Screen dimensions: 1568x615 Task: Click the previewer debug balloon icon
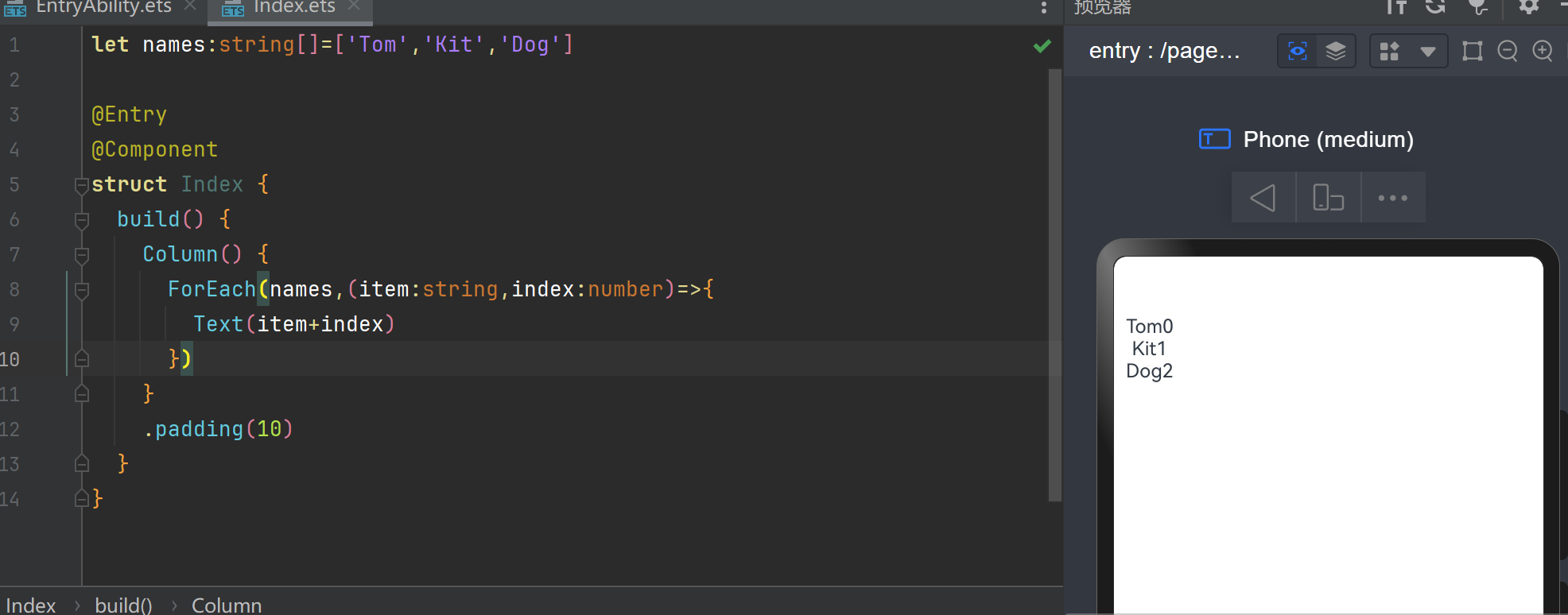tap(1477, 7)
